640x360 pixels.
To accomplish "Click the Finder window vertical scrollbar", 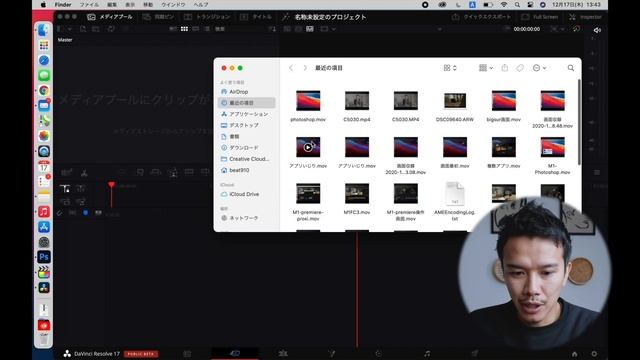I will (579, 122).
